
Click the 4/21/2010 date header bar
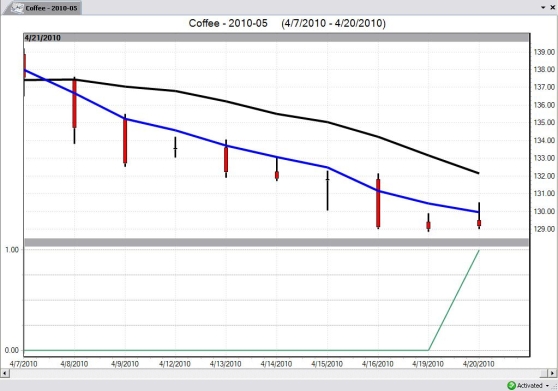coord(277,38)
